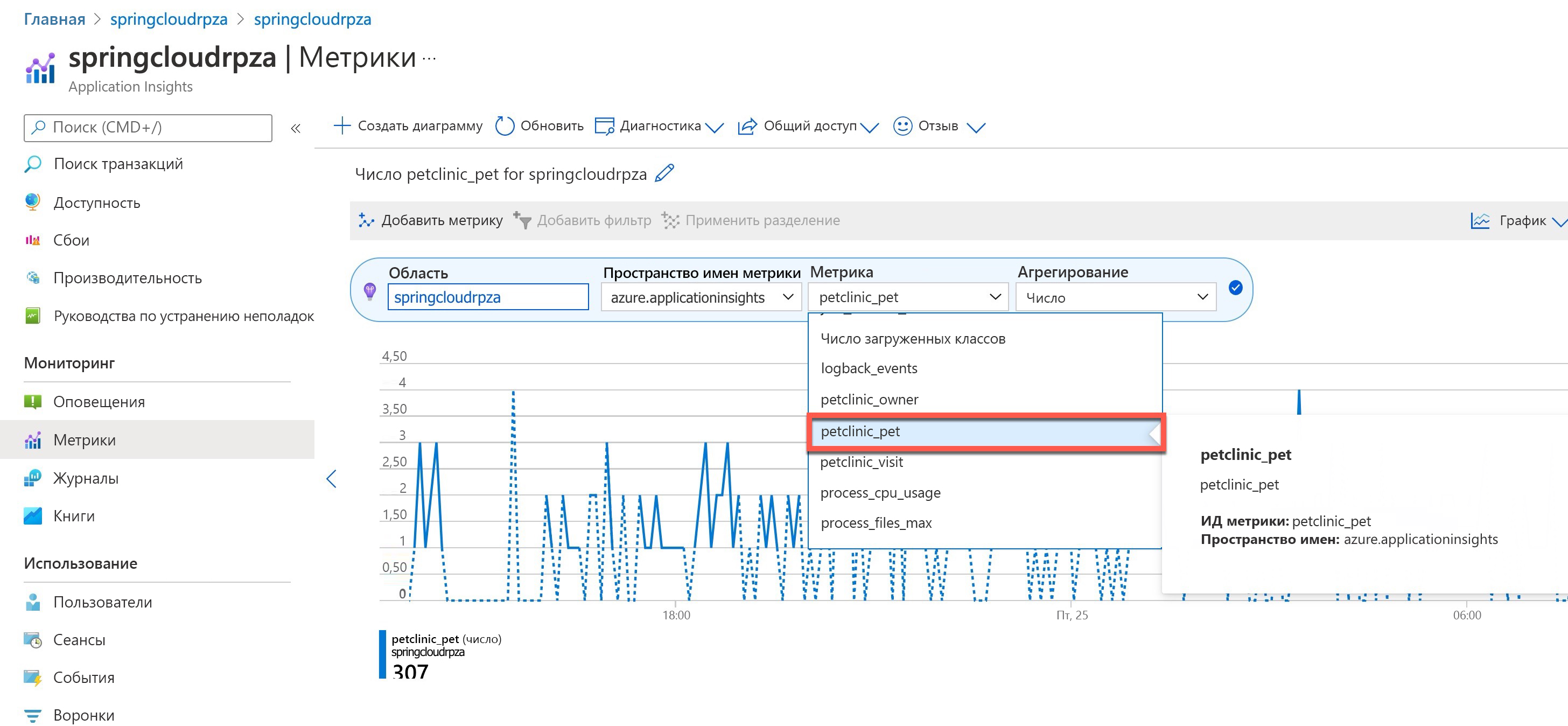Open Метрики in the sidebar
This screenshot has height=726, width=1568.
157,439
